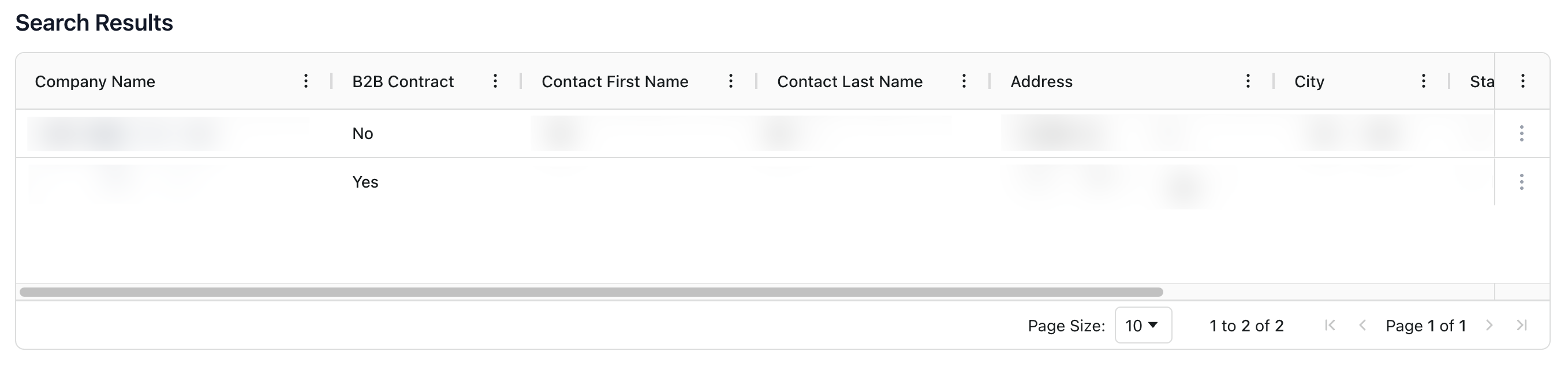Go to the first page

[x=1330, y=326]
